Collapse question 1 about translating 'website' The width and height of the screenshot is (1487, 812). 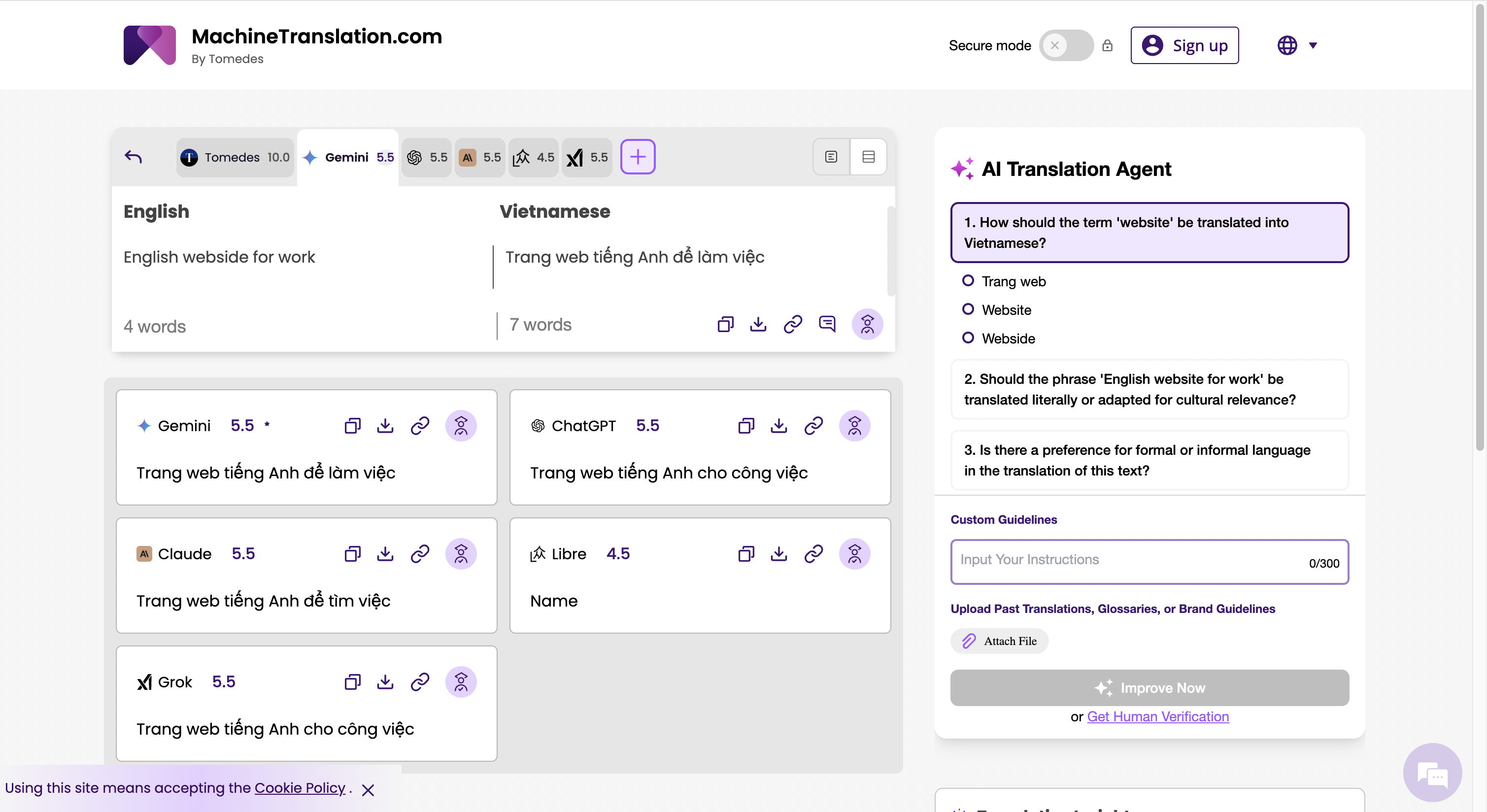(x=1149, y=233)
